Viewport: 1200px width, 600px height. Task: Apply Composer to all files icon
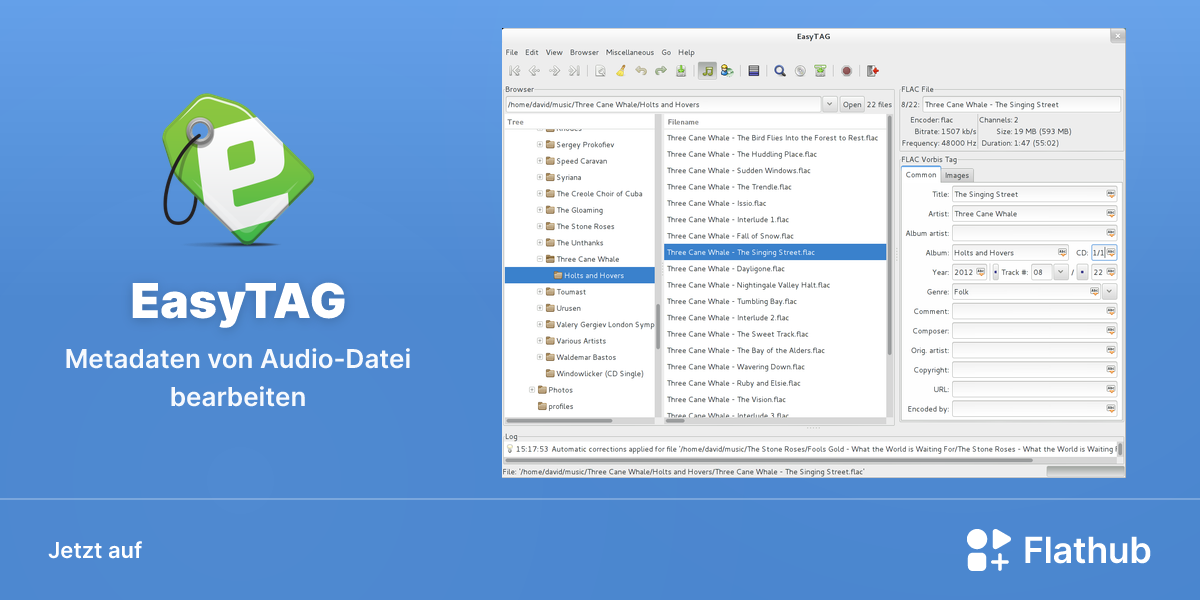[x=1110, y=330]
